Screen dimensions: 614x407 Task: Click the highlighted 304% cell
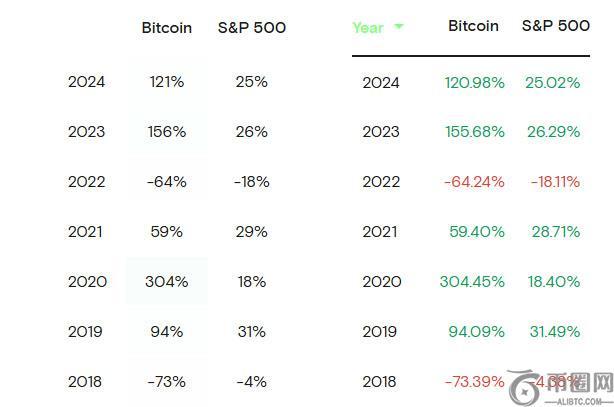[166, 281]
